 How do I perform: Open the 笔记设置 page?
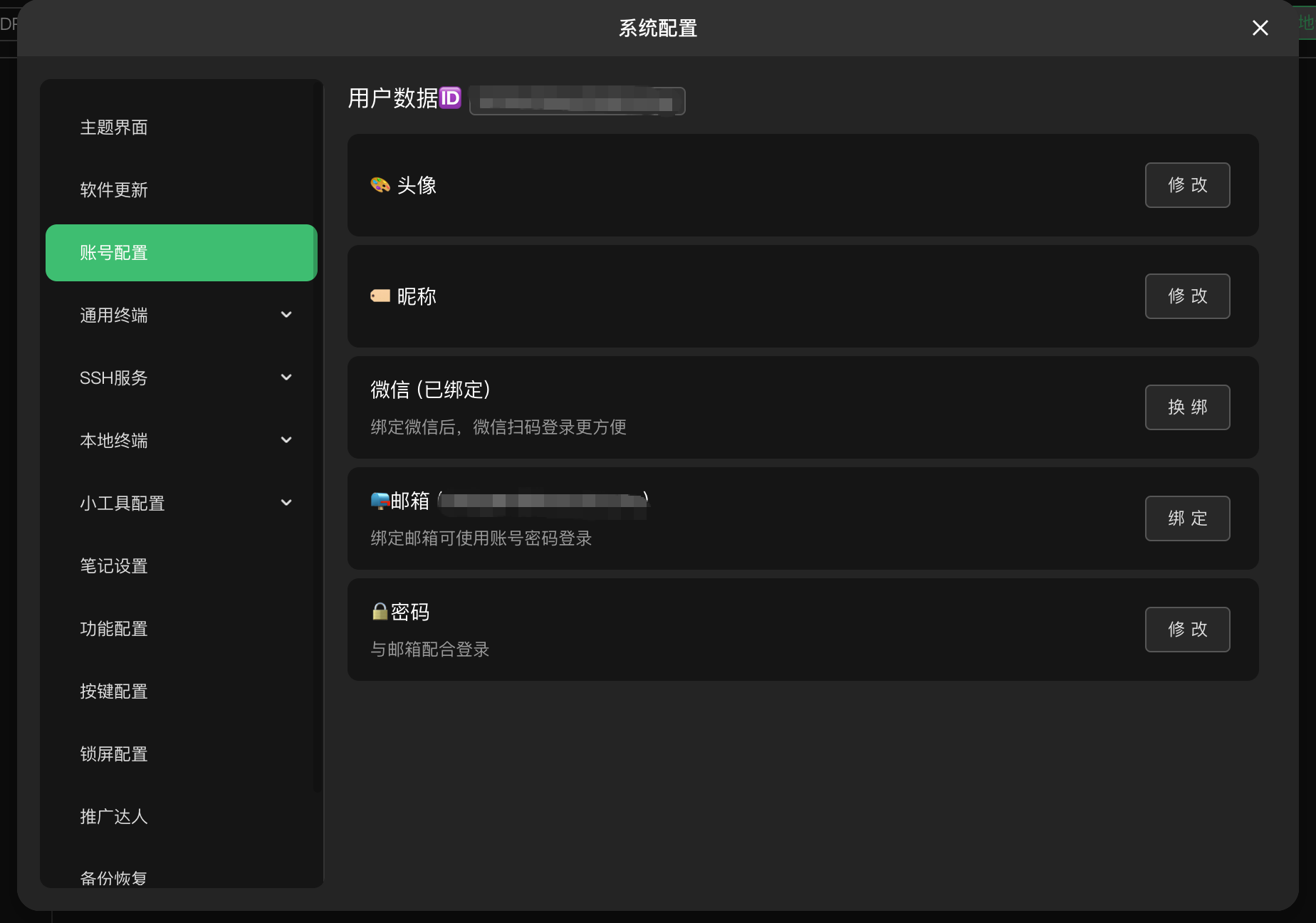click(113, 566)
